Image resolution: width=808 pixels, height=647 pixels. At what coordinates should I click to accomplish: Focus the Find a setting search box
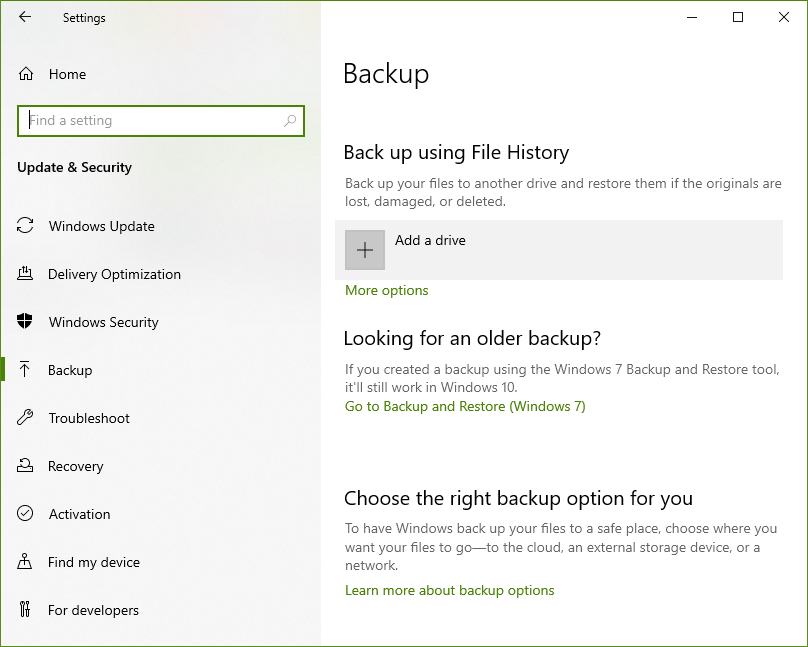[x=161, y=121]
